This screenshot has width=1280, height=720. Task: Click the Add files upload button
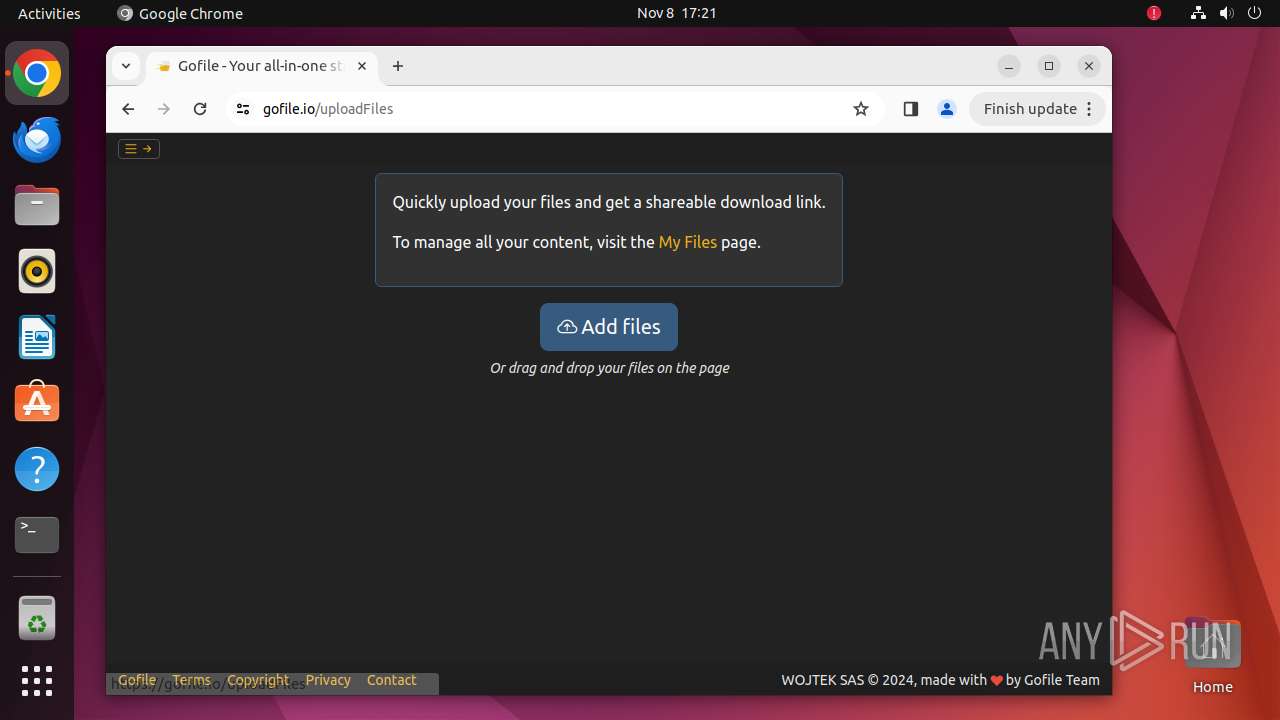coord(609,327)
